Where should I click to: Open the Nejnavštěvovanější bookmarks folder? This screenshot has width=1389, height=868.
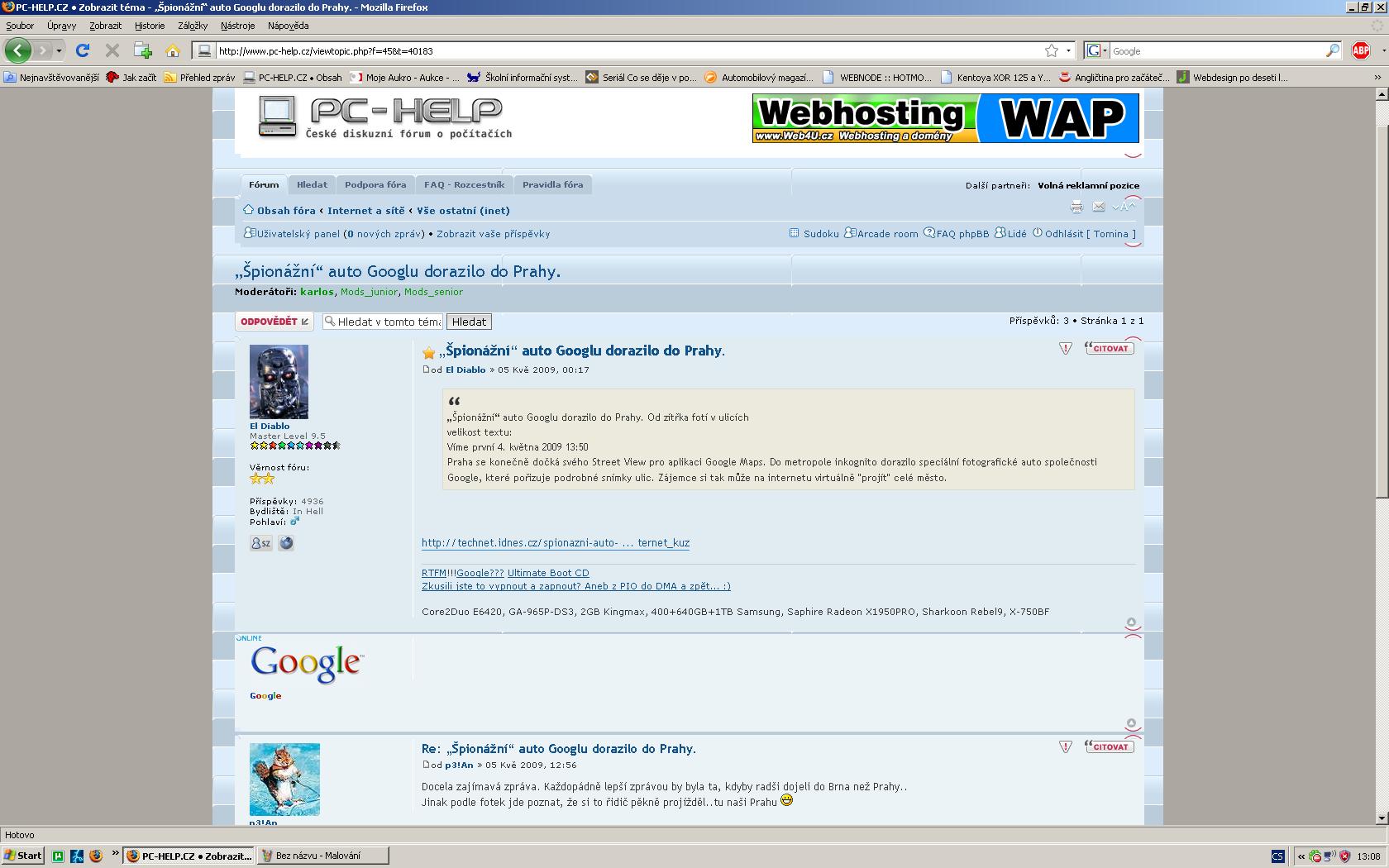[51, 78]
